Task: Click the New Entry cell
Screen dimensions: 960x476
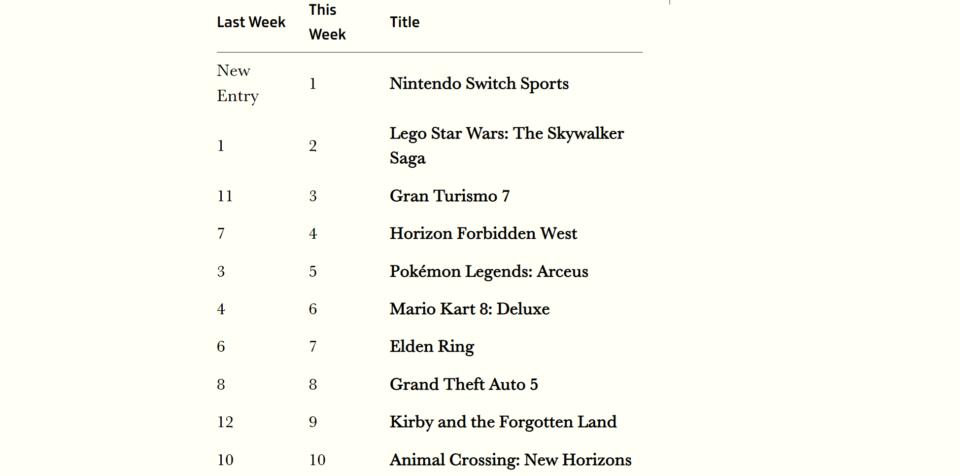Action: pos(238,84)
